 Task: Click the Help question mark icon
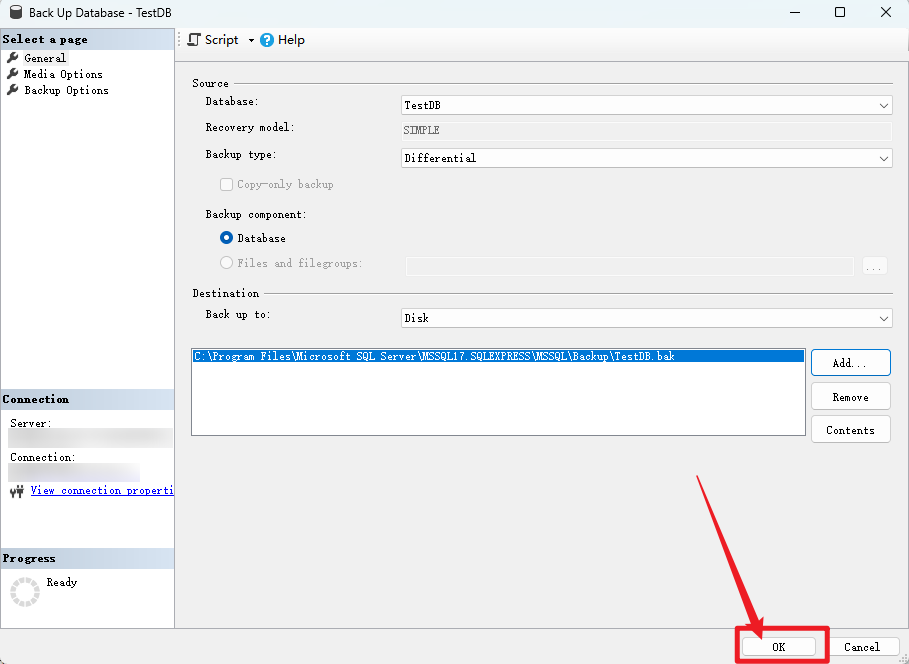tap(267, 40)
